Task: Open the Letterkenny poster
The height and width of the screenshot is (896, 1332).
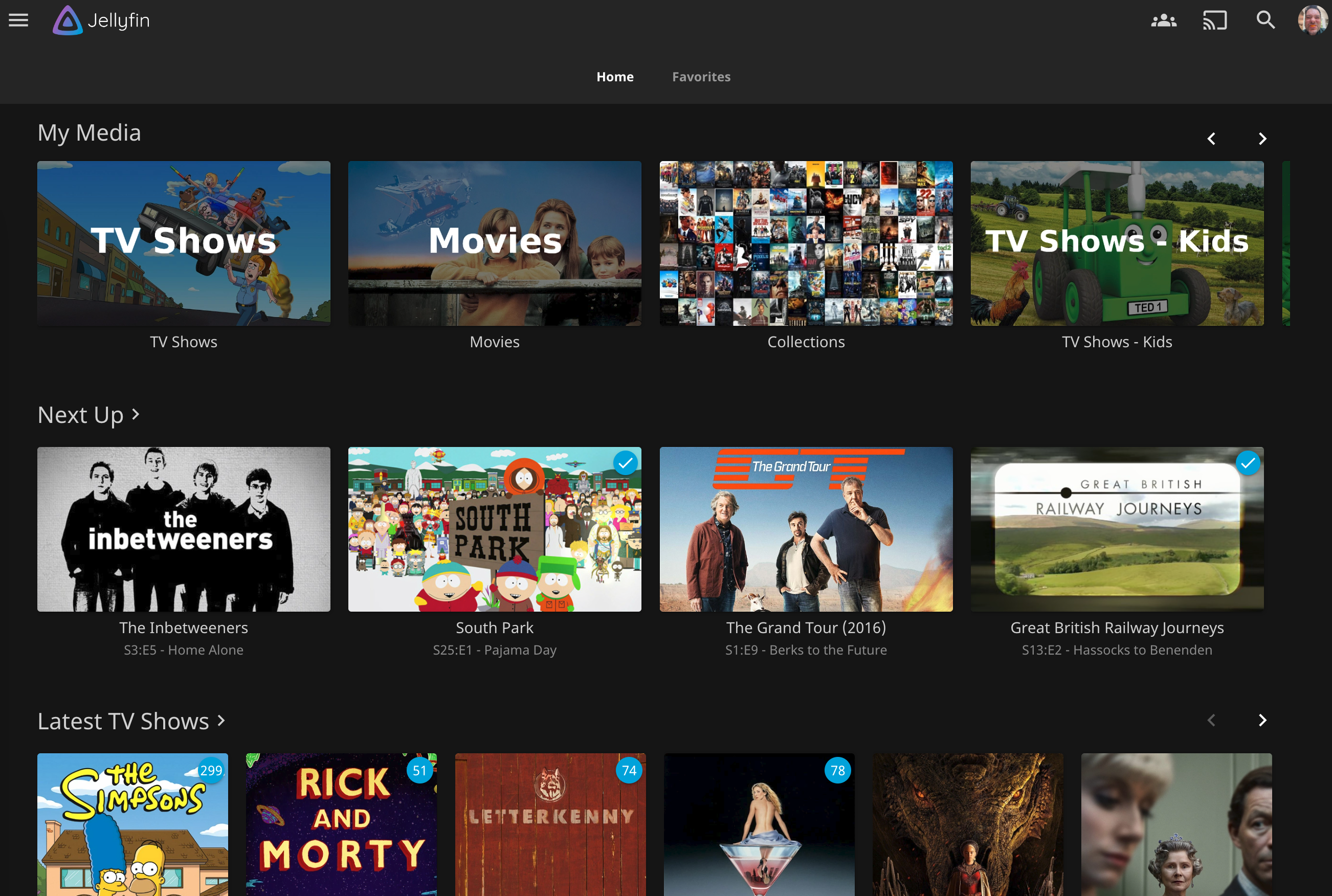Action: (x=550, y=824)
